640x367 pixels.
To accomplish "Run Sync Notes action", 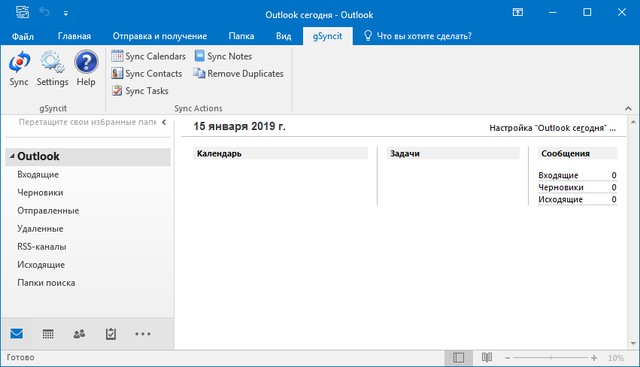I will coord(223,56).
